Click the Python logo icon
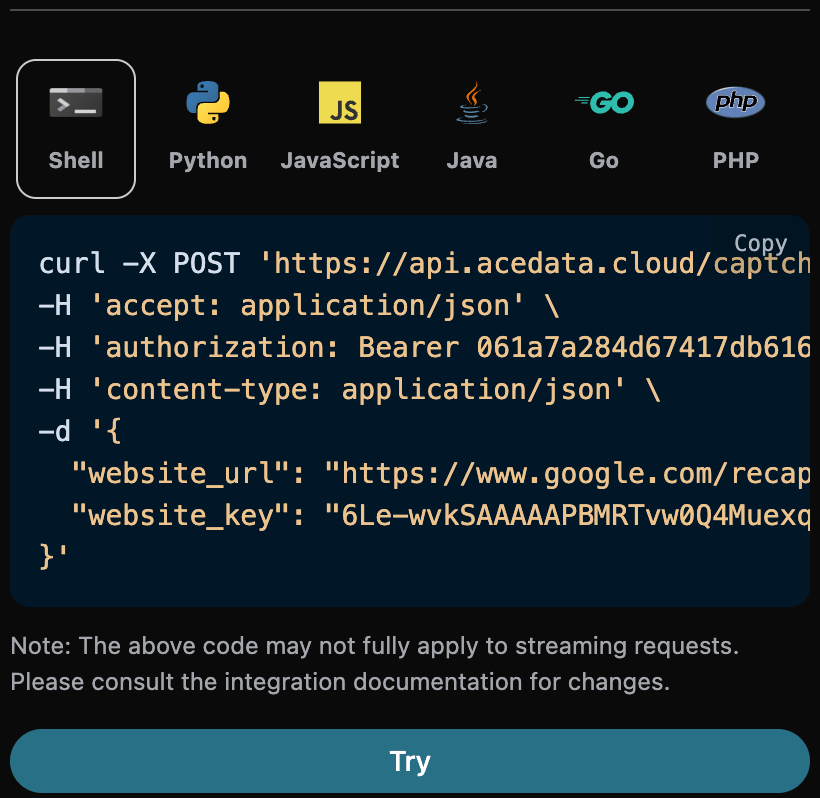The image size is (820, 798). coord(208,102)
